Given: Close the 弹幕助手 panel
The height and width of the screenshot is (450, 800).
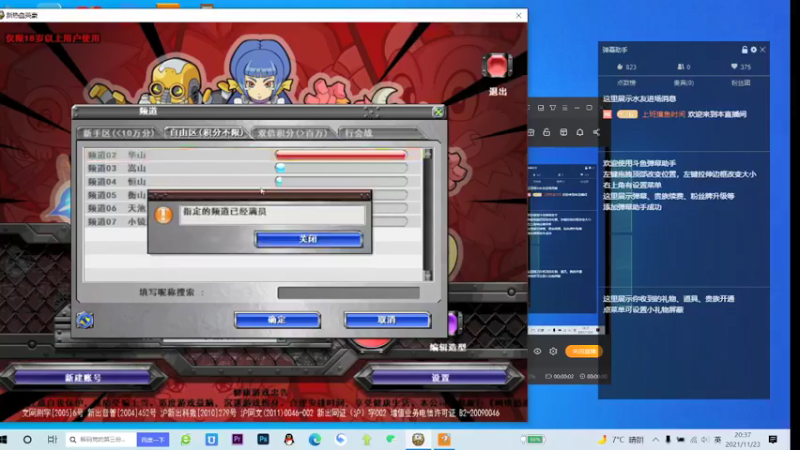Looking at the screenshot, I should point(763,49).
